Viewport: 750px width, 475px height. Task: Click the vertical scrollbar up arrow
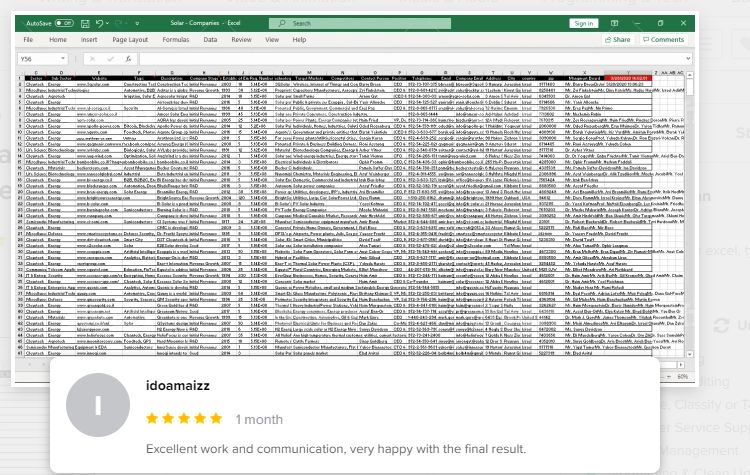click(x=690, y=76)
